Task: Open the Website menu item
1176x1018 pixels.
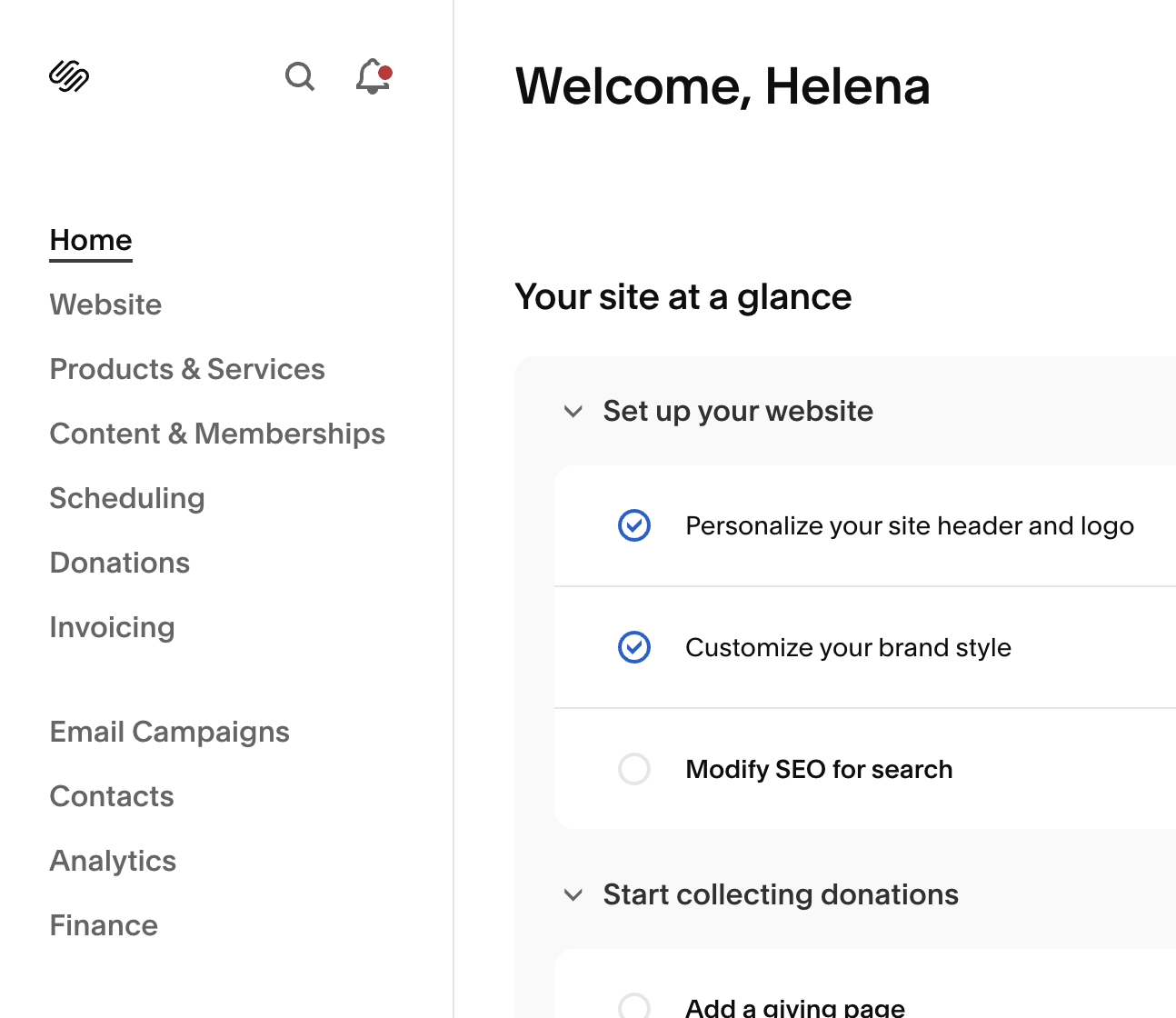Action: tap(105, 304)
